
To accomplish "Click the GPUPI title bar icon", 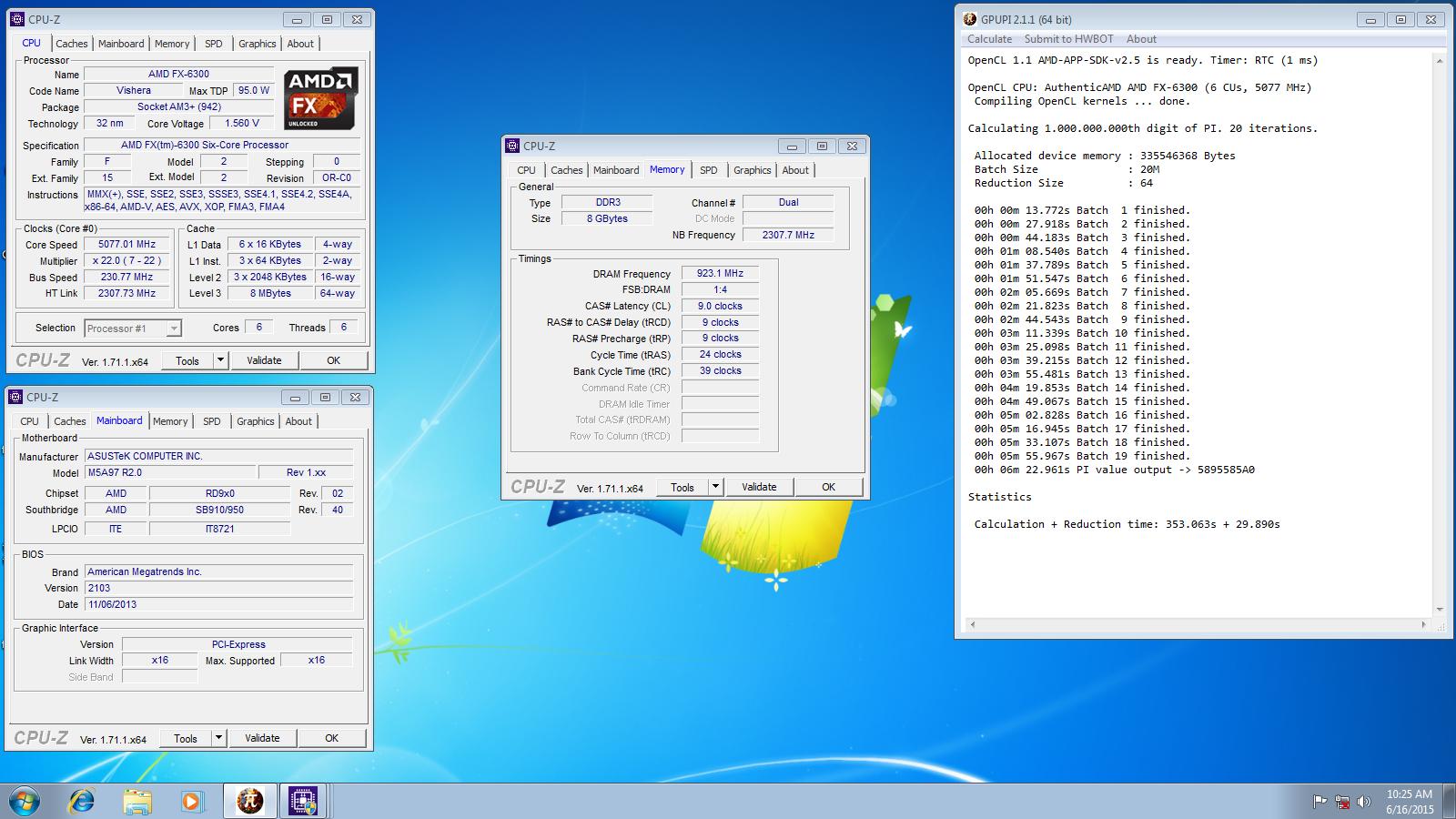I will click(970, 19).
